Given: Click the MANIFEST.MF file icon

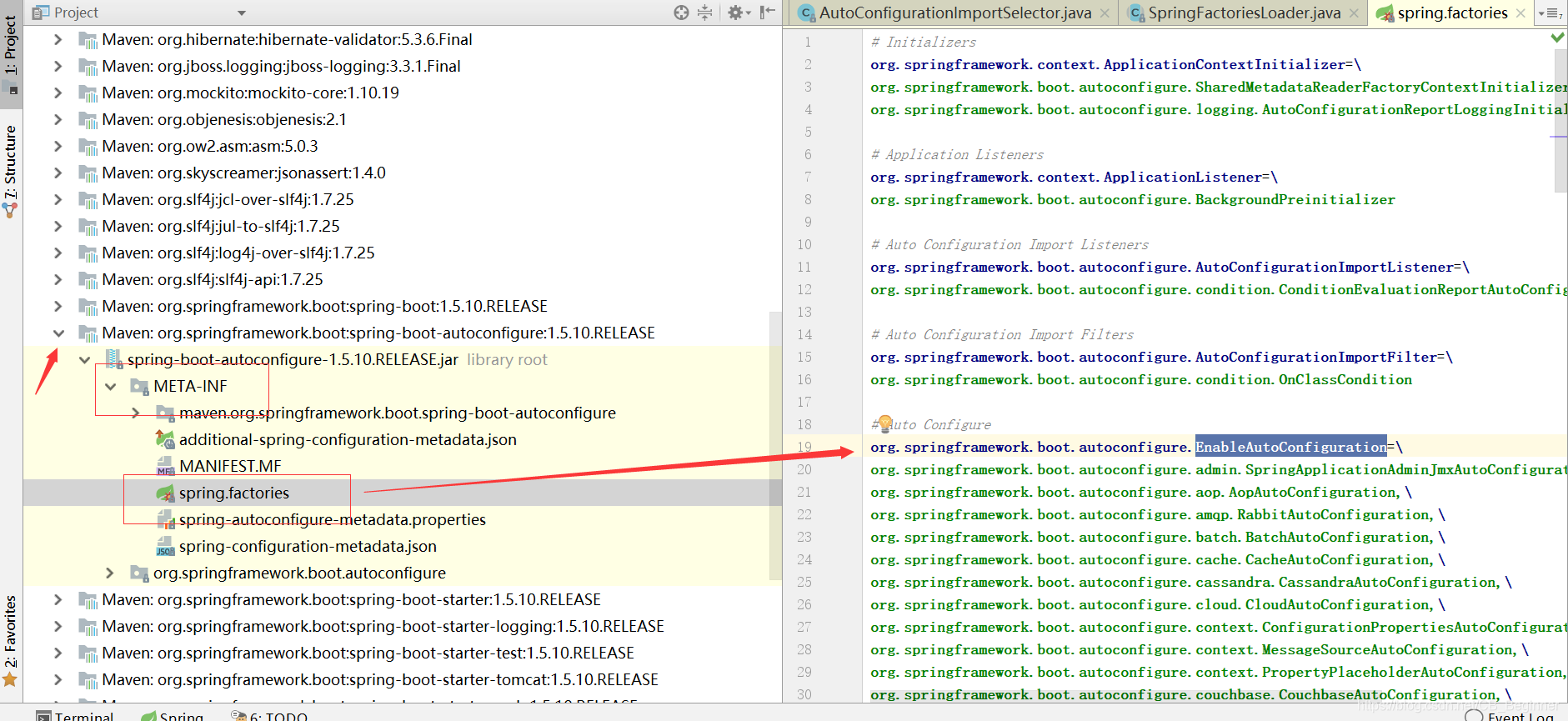Looking at the screenshot, I should (x=165, y=466).
